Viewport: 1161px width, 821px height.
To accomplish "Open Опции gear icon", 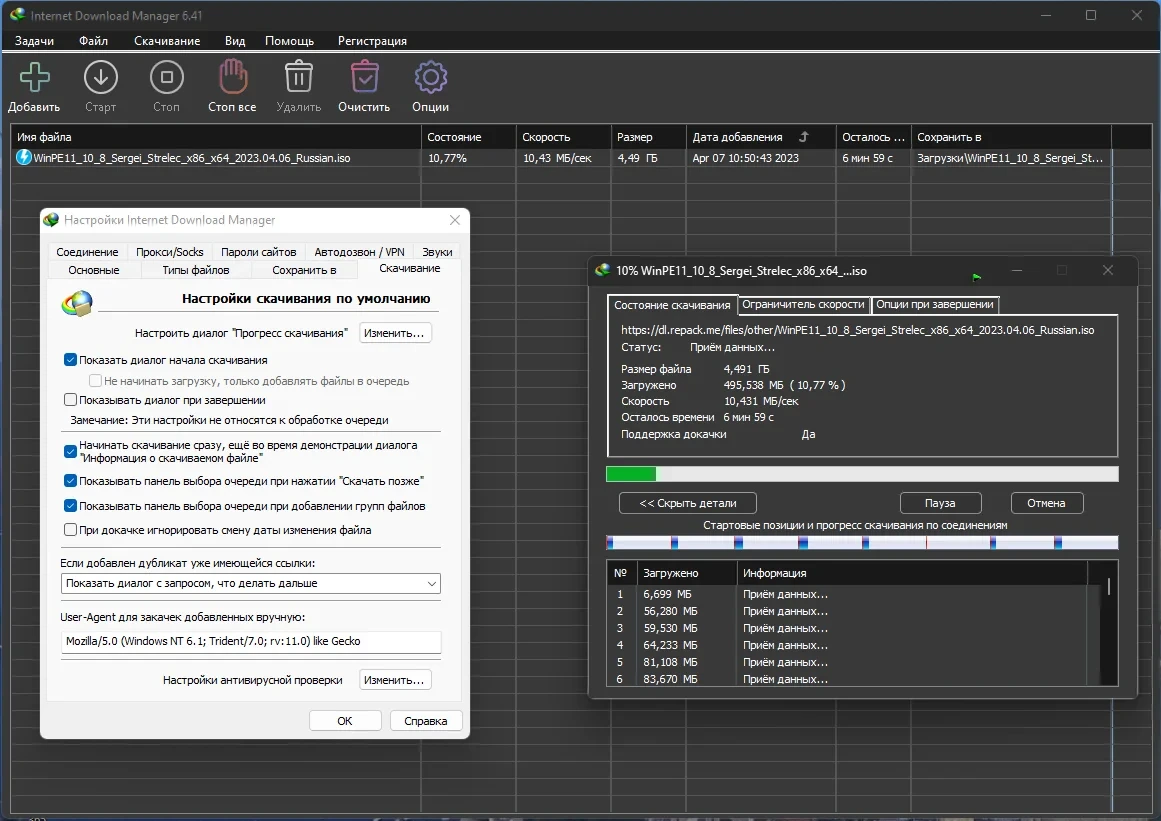I will click(x=431, y=77).
